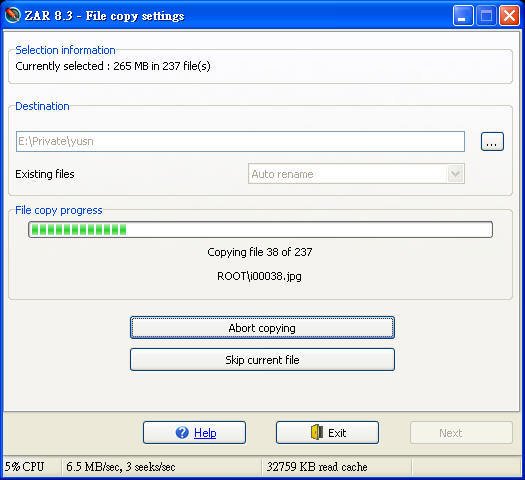Screen dimensions: 525x480
Task: Click the ZAR application icon in title bar
Action: pos(13,15)
